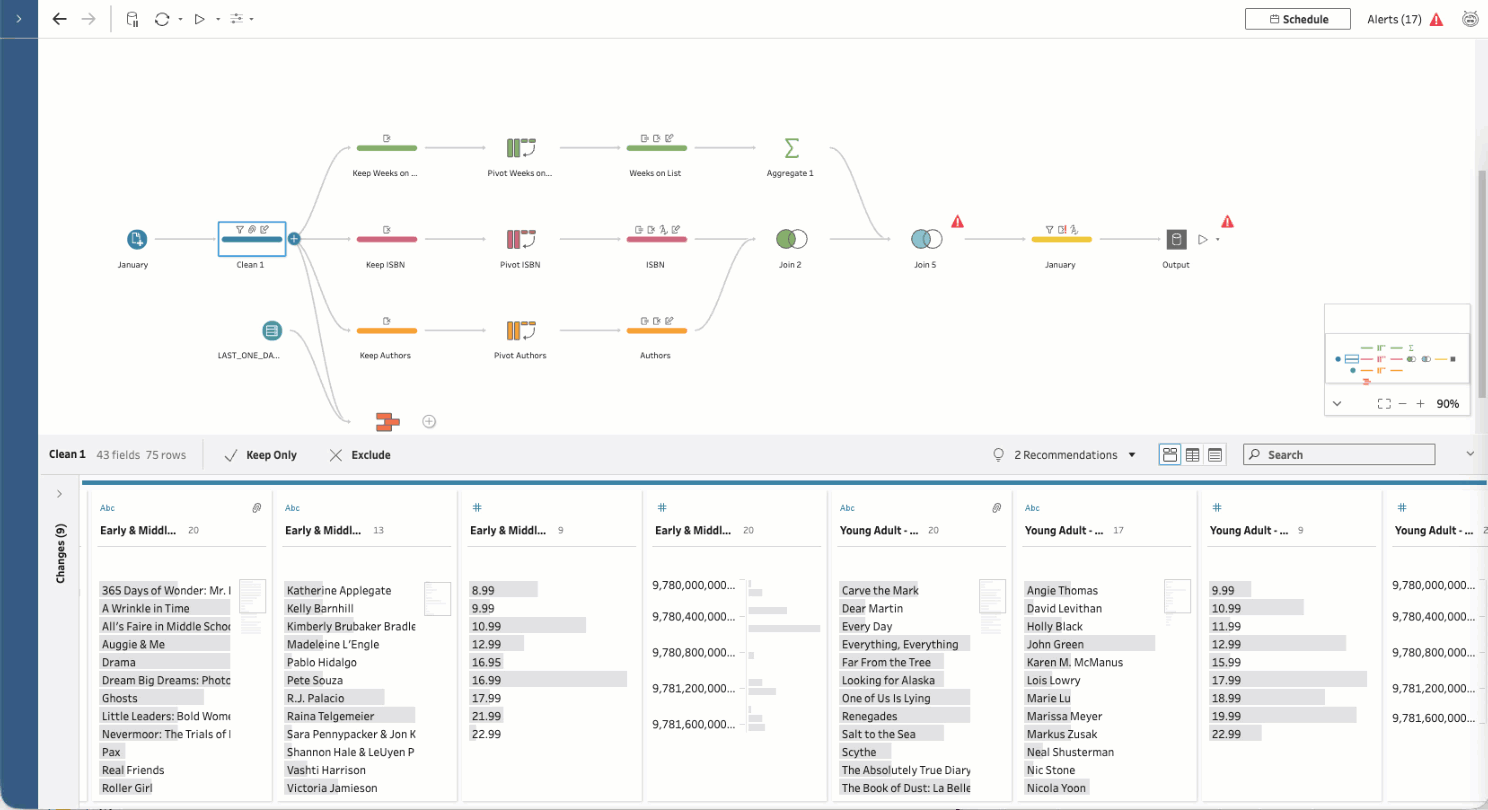Click the run flow play icon

coord(200,19)
